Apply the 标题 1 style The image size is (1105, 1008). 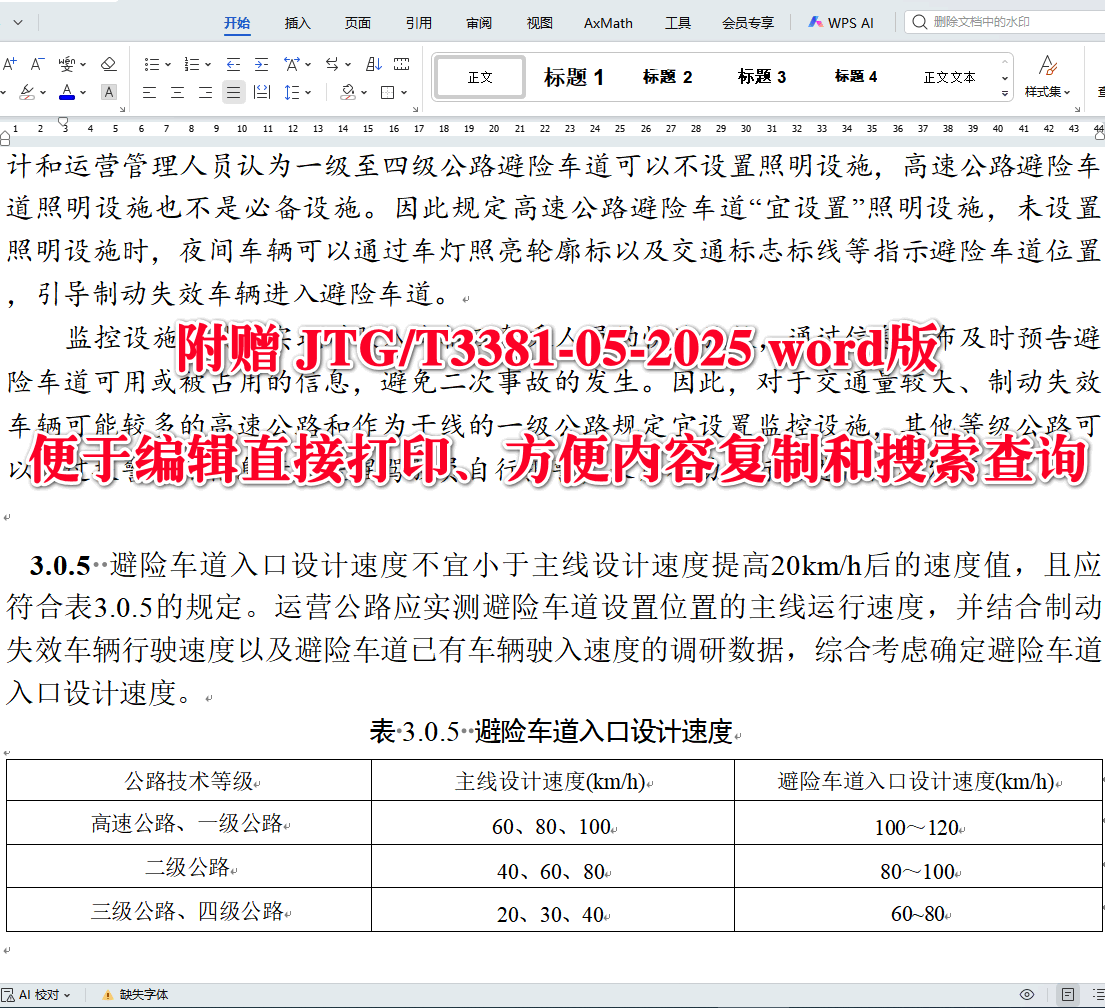tap(573, 77)
